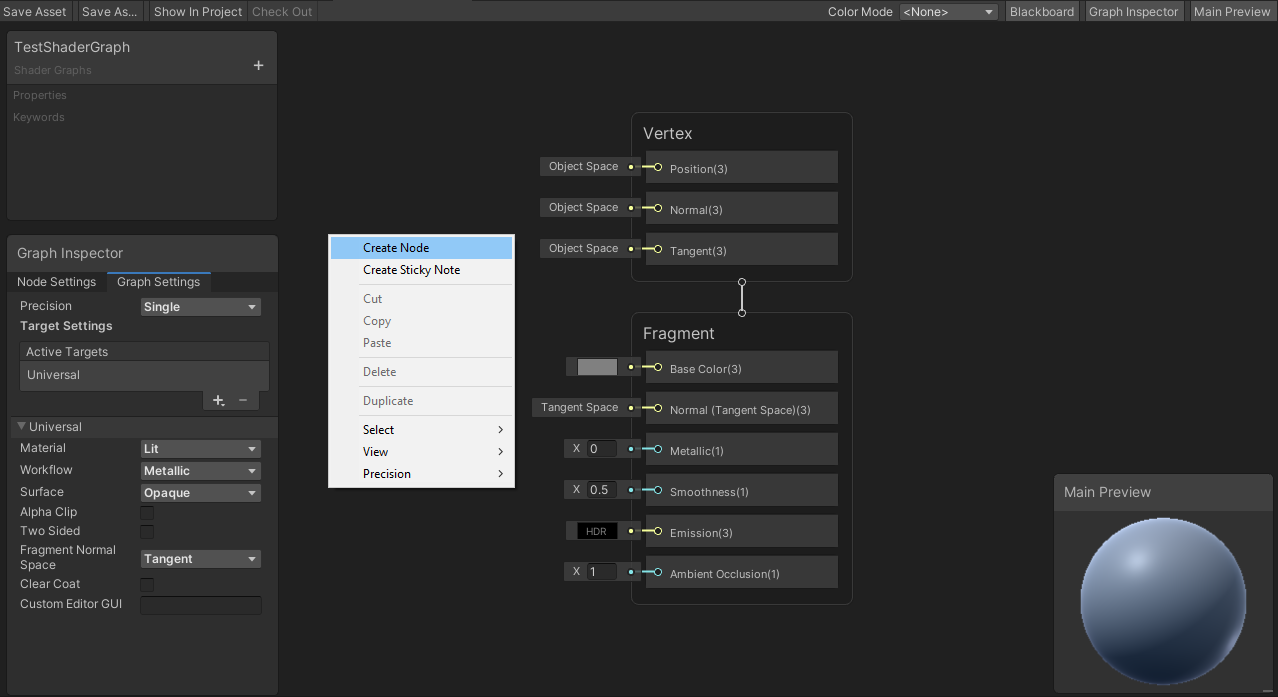Open the Select submenu arrow
This screenshot has width=1278, height=697.
pyautogui.click(x=500, y=430)
